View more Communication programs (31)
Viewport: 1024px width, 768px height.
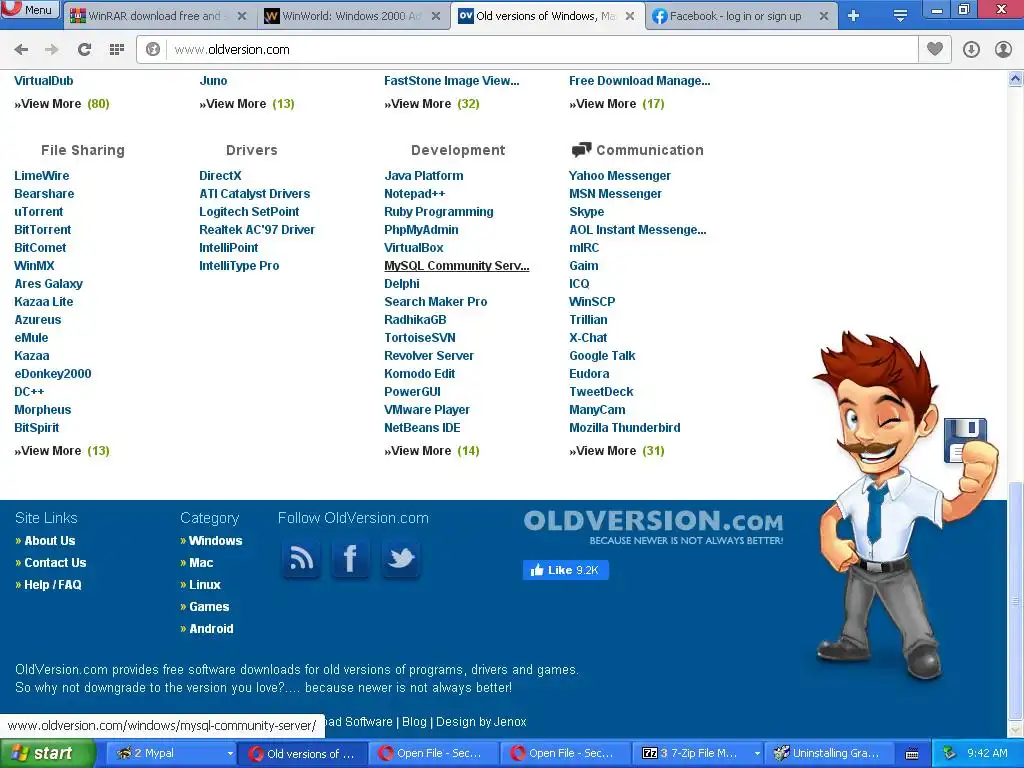click(x=616, y=451)
